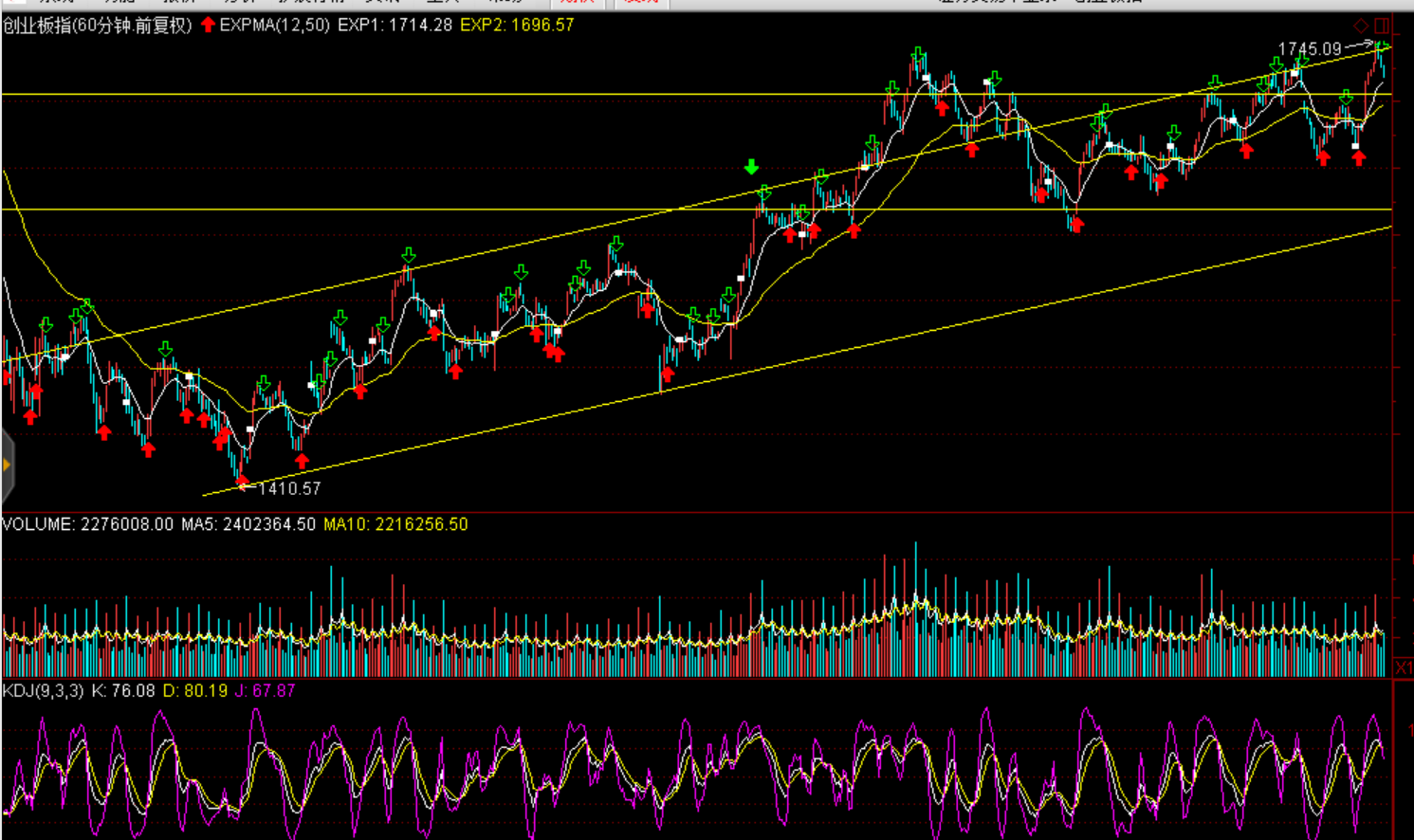Click the 1745.09 high price label
The width and height of the screenshot is (1414, 840).
1310,48
